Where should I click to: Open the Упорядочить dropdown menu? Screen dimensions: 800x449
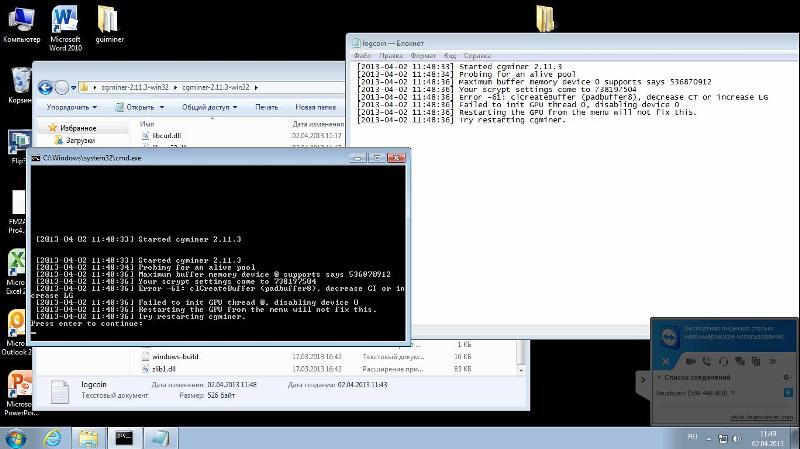[71, 107]
